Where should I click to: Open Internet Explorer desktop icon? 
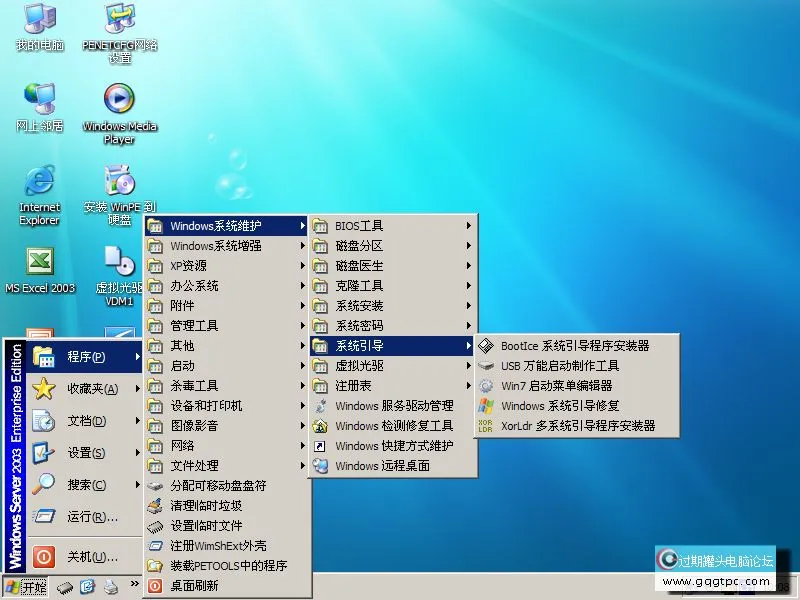39,181
